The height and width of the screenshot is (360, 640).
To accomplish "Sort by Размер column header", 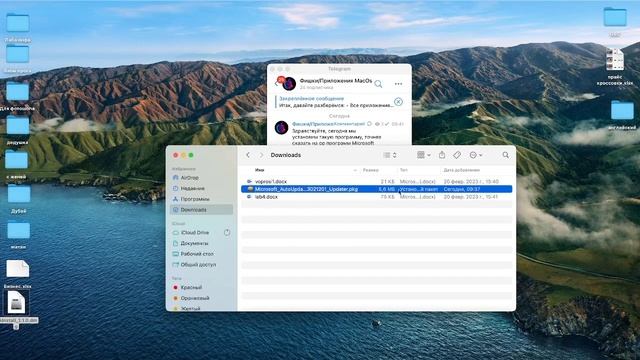I will click(x=371, y=170).
